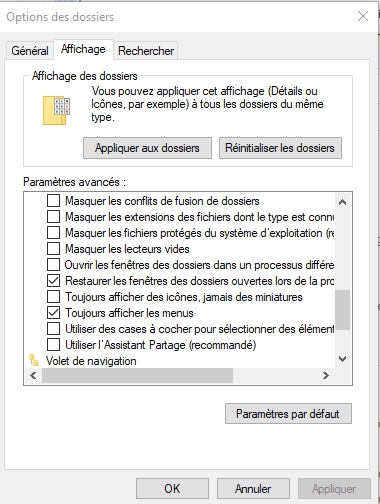380x504 pixels.
Task: Open the Rechercher tab
Action: click(x=146, y=51)
